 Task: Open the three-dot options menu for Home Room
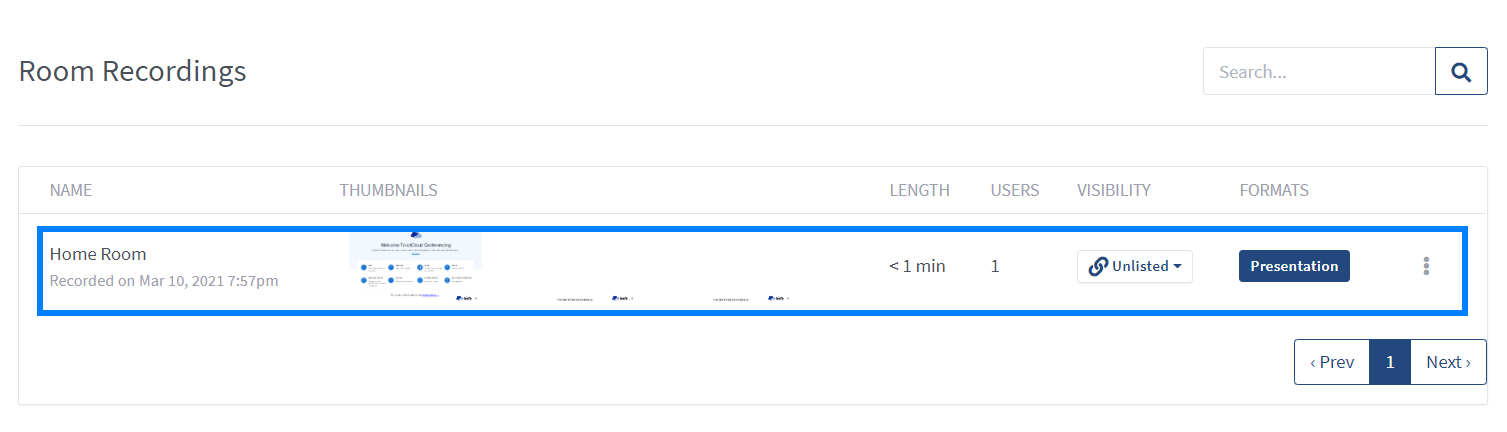click(1426, 266)
